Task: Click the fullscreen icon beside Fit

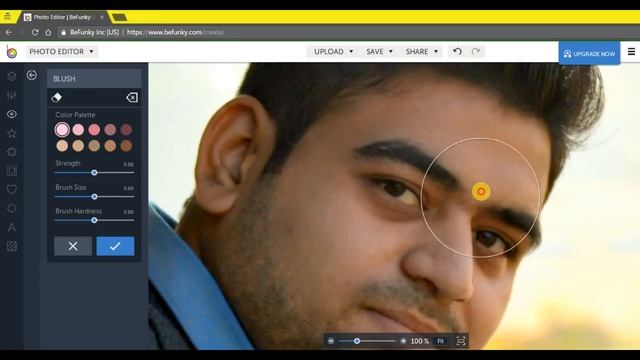Action: coord(461,341)
